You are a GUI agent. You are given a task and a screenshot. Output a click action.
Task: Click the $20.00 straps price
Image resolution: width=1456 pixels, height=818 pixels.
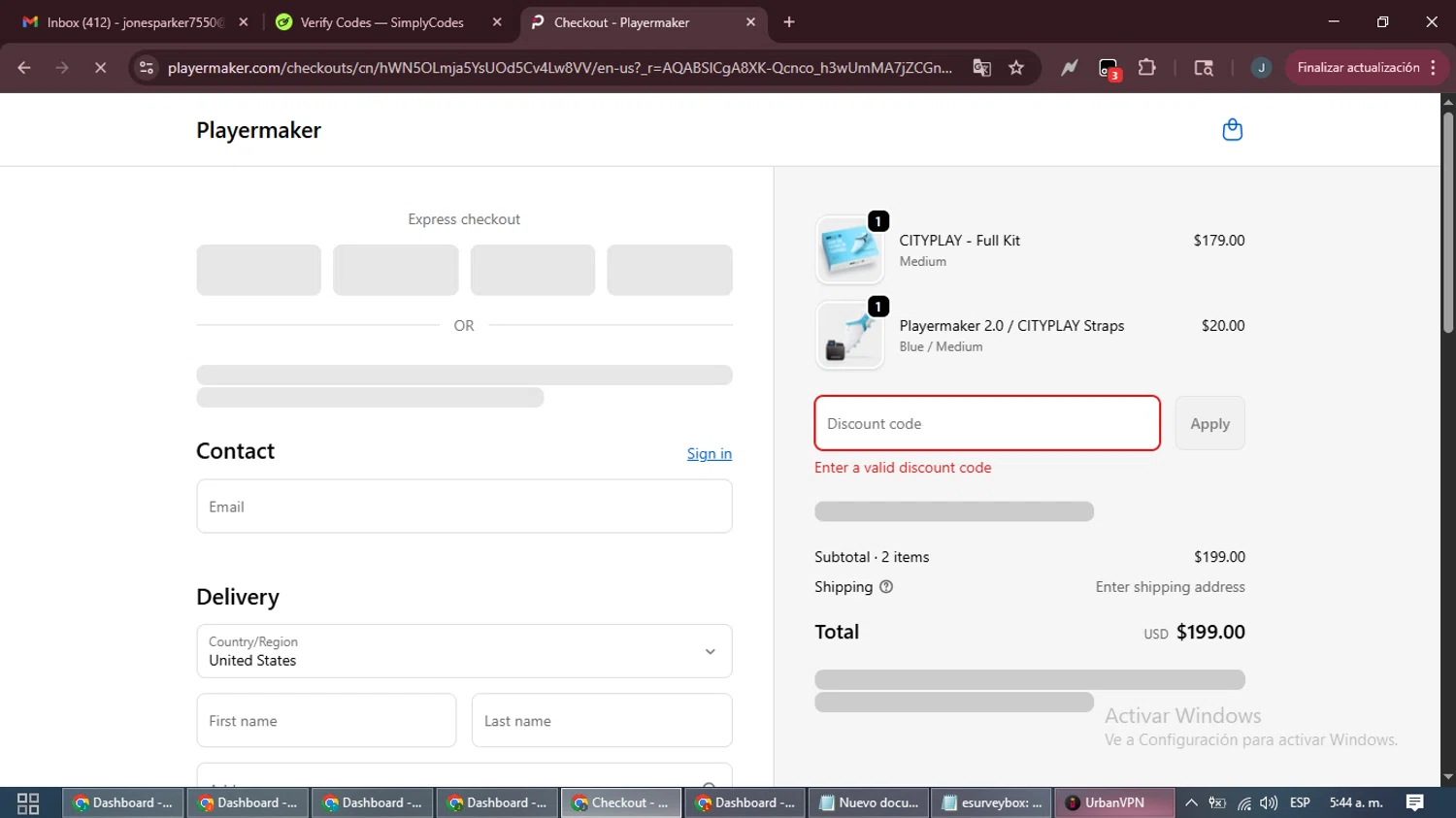click(x=1223, y=326)
